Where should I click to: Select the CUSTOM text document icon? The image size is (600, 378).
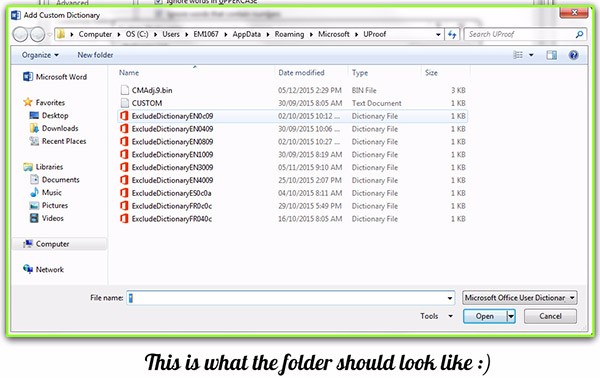point(124,103)
